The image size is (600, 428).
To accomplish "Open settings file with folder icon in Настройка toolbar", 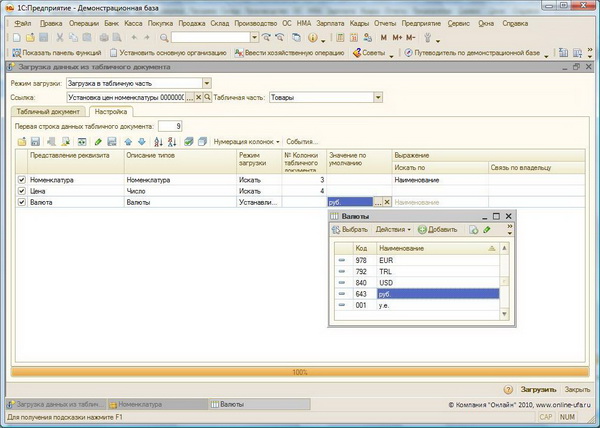I will click(22, 142).
